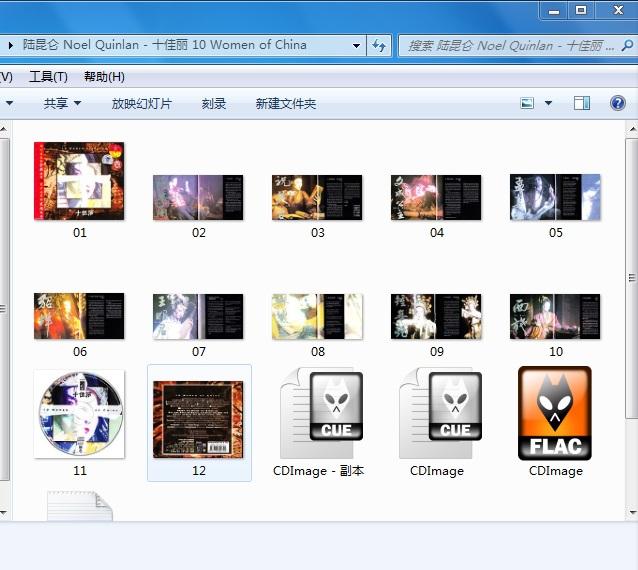638x570 pixels.
Task: Click the file list vertical scrollbar thumb
Action: pos(632,278)
